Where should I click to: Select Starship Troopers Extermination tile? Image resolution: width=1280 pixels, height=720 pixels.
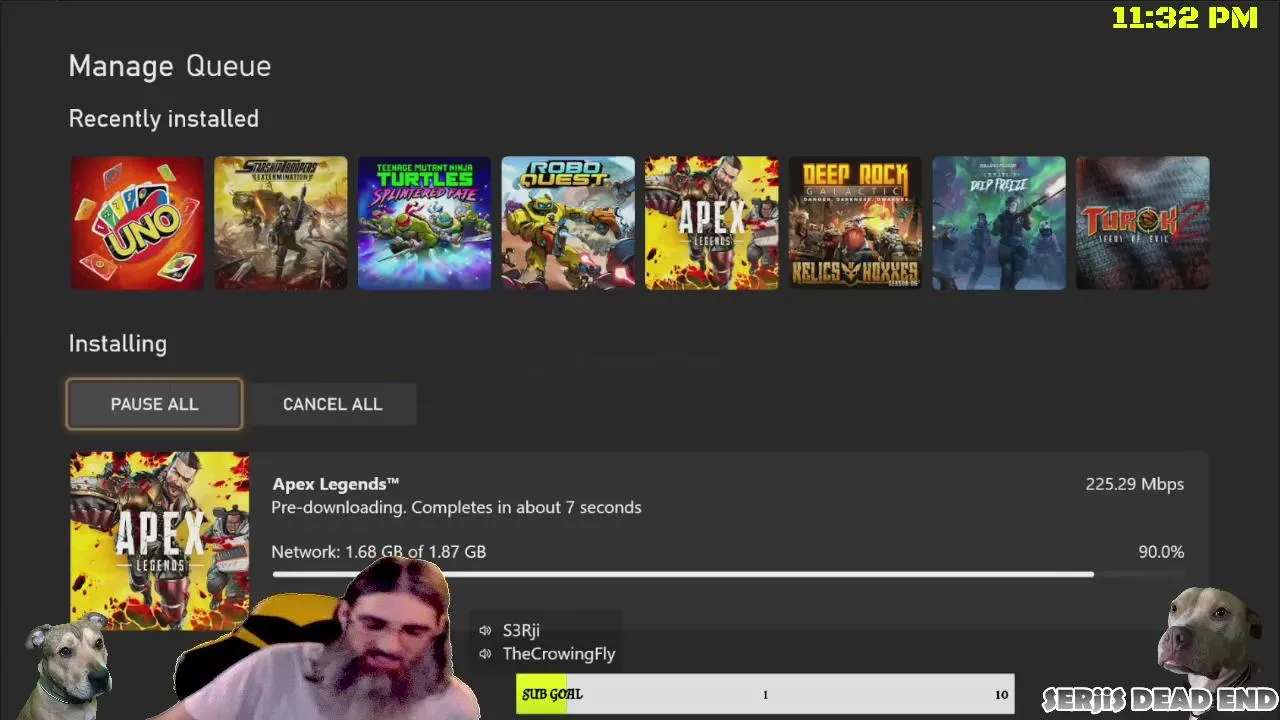pyautogui.click(x=281, y=223)
